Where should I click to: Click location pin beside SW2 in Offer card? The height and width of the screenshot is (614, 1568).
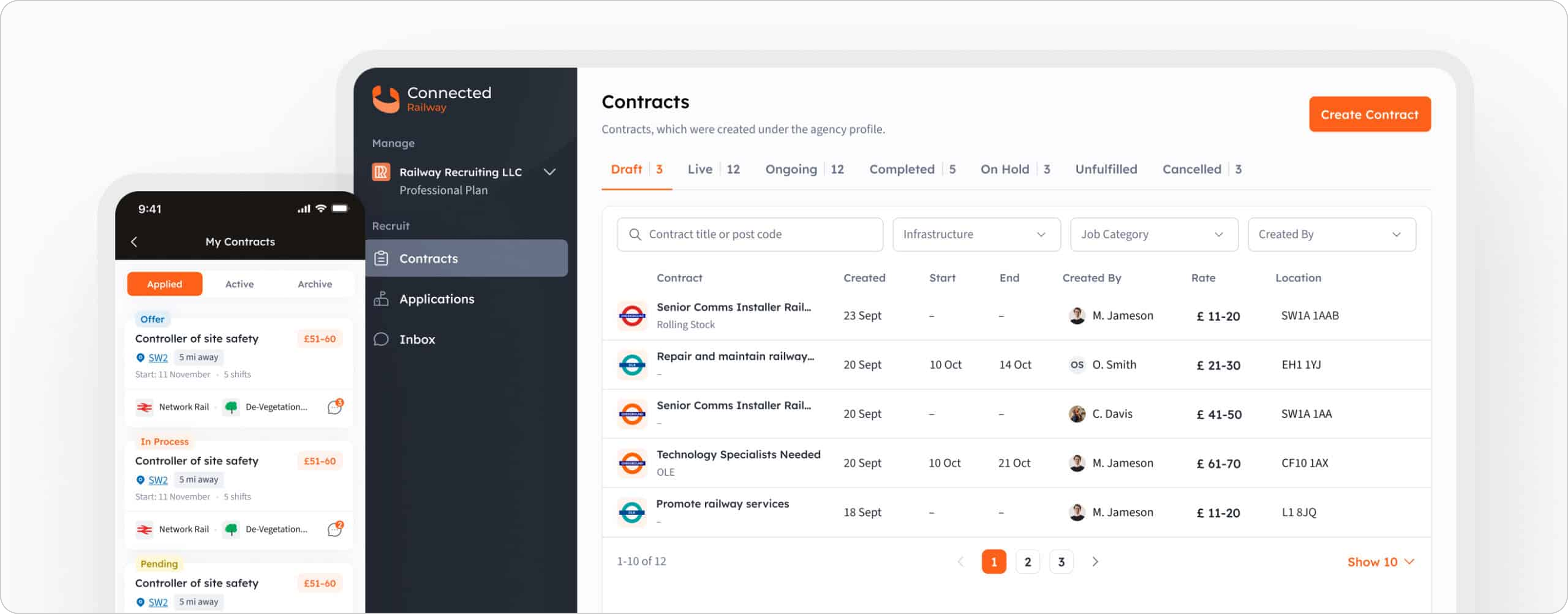point(140,358)
